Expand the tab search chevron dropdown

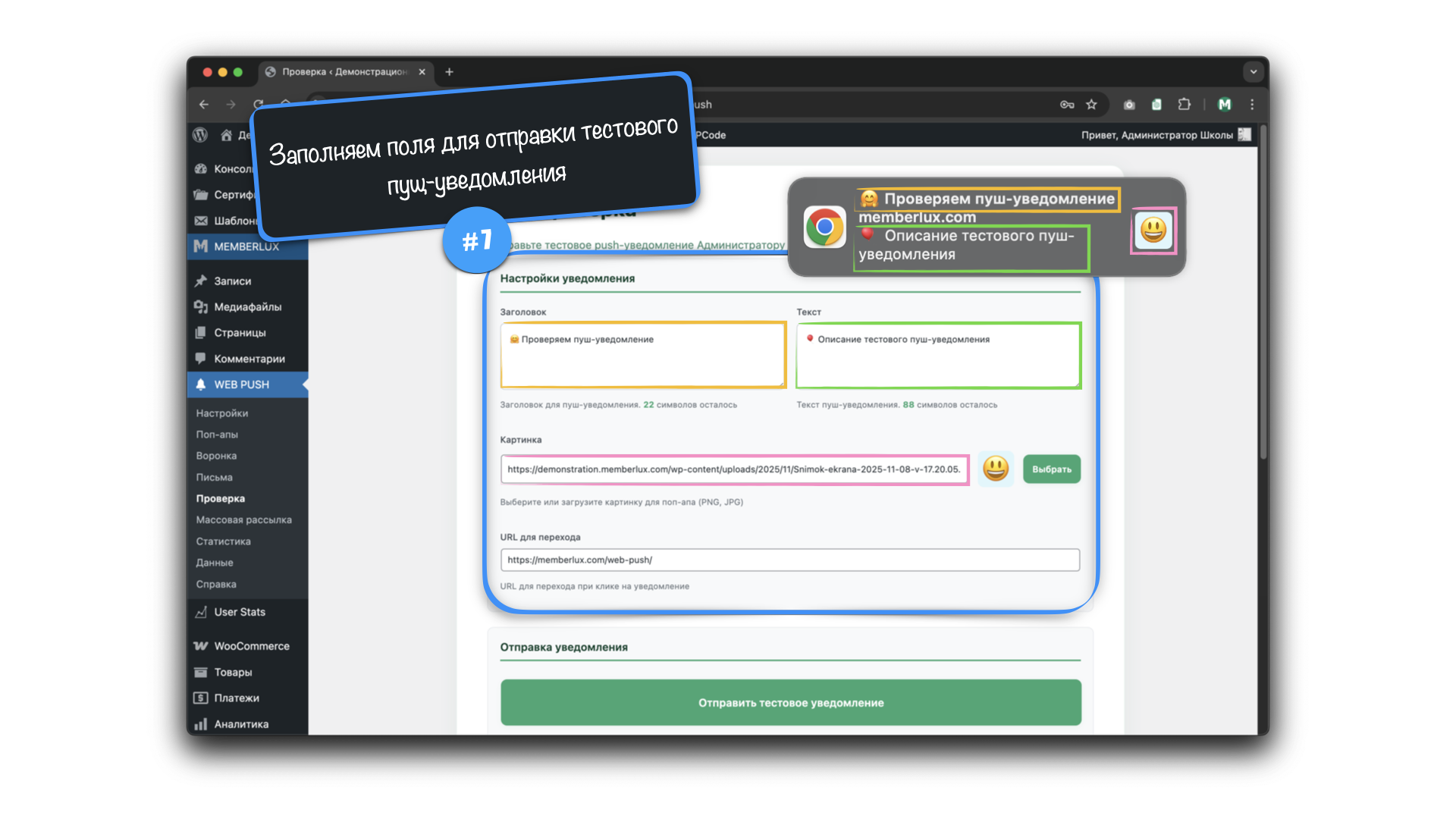tap(1253, 72)
